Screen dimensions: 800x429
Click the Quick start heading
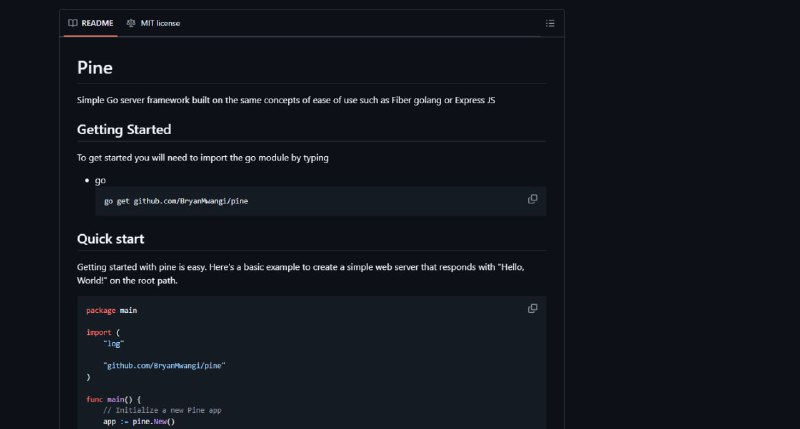click(x=111, y=239)
